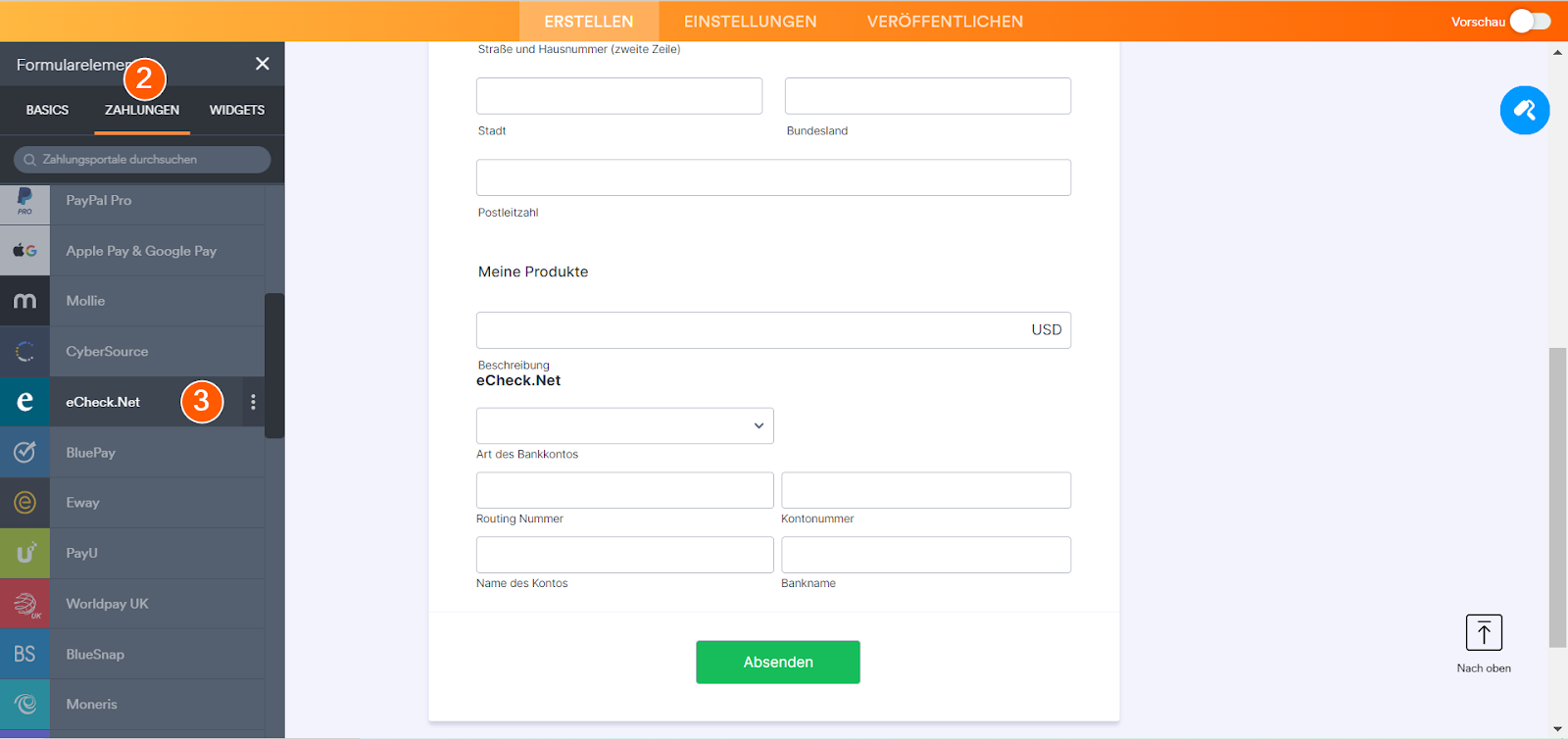The image size is (1568, 739).
Task: Select the BlueSnap BS icon
Action: pyautogui.click(x=24, y=655)
